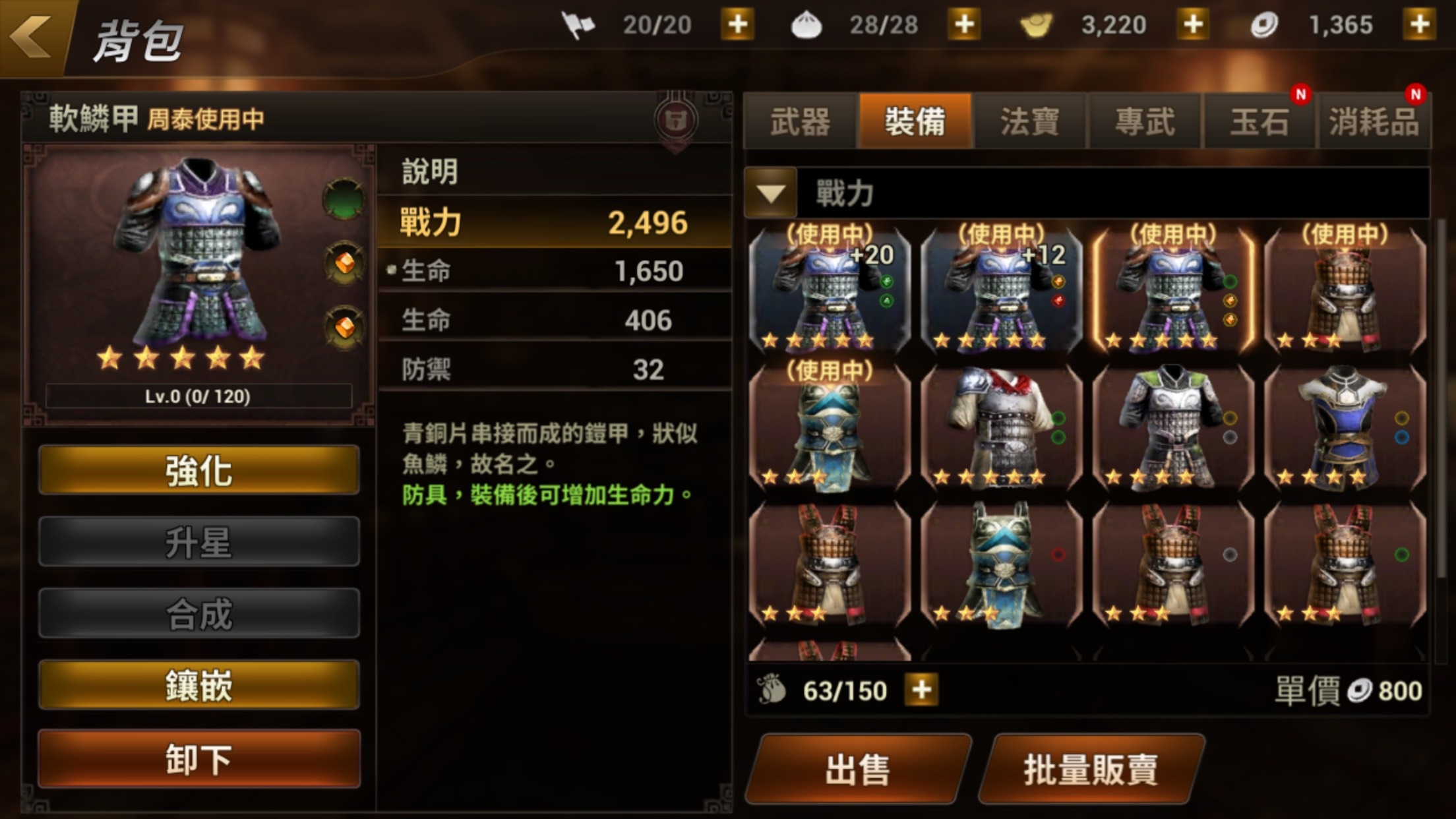Unequip armor with 卸下 button
The height and width of the screenshot is (819, 1456).
(x=199, y=759)
